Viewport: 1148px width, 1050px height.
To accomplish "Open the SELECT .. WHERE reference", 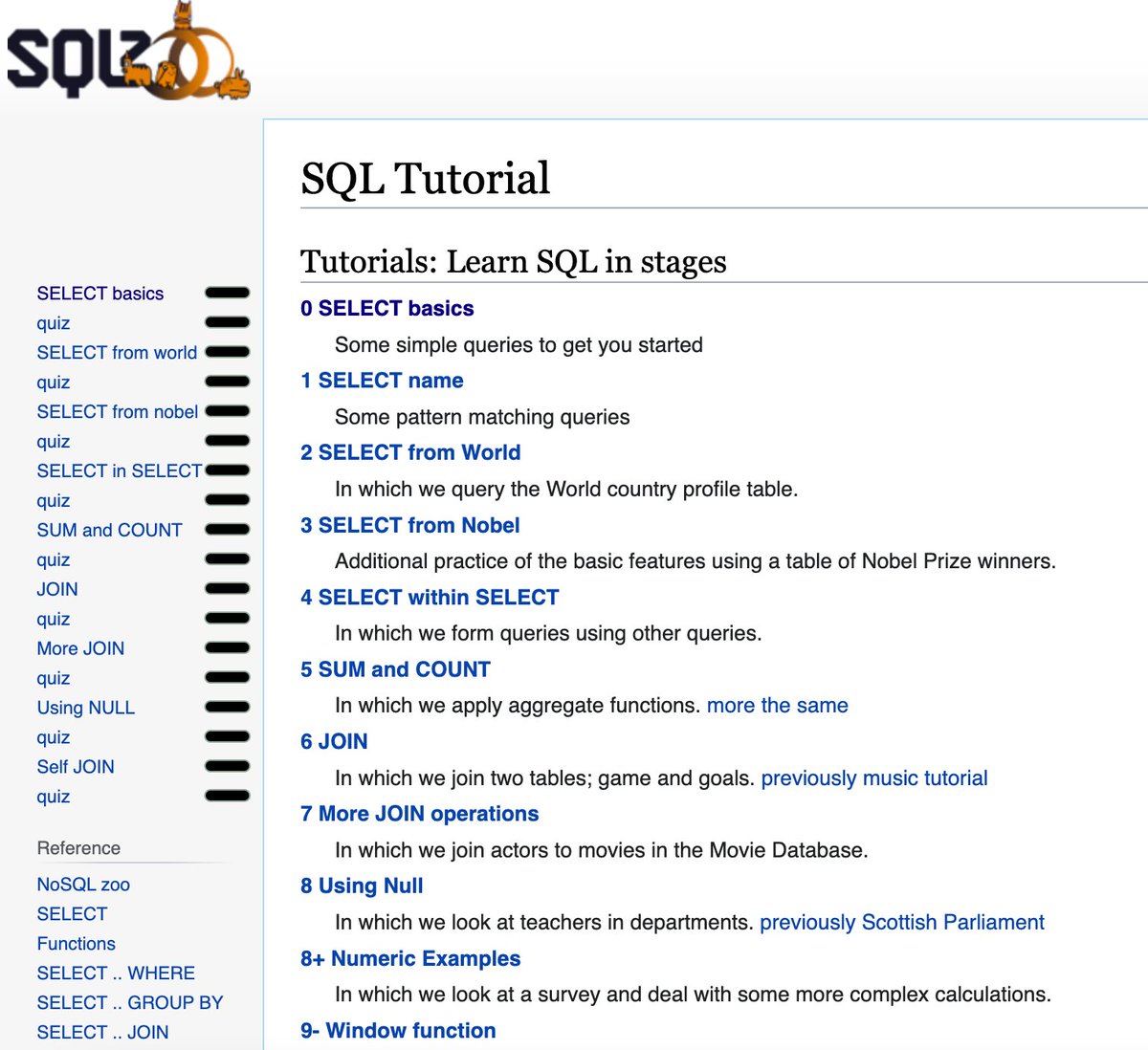I will (116, 973).
